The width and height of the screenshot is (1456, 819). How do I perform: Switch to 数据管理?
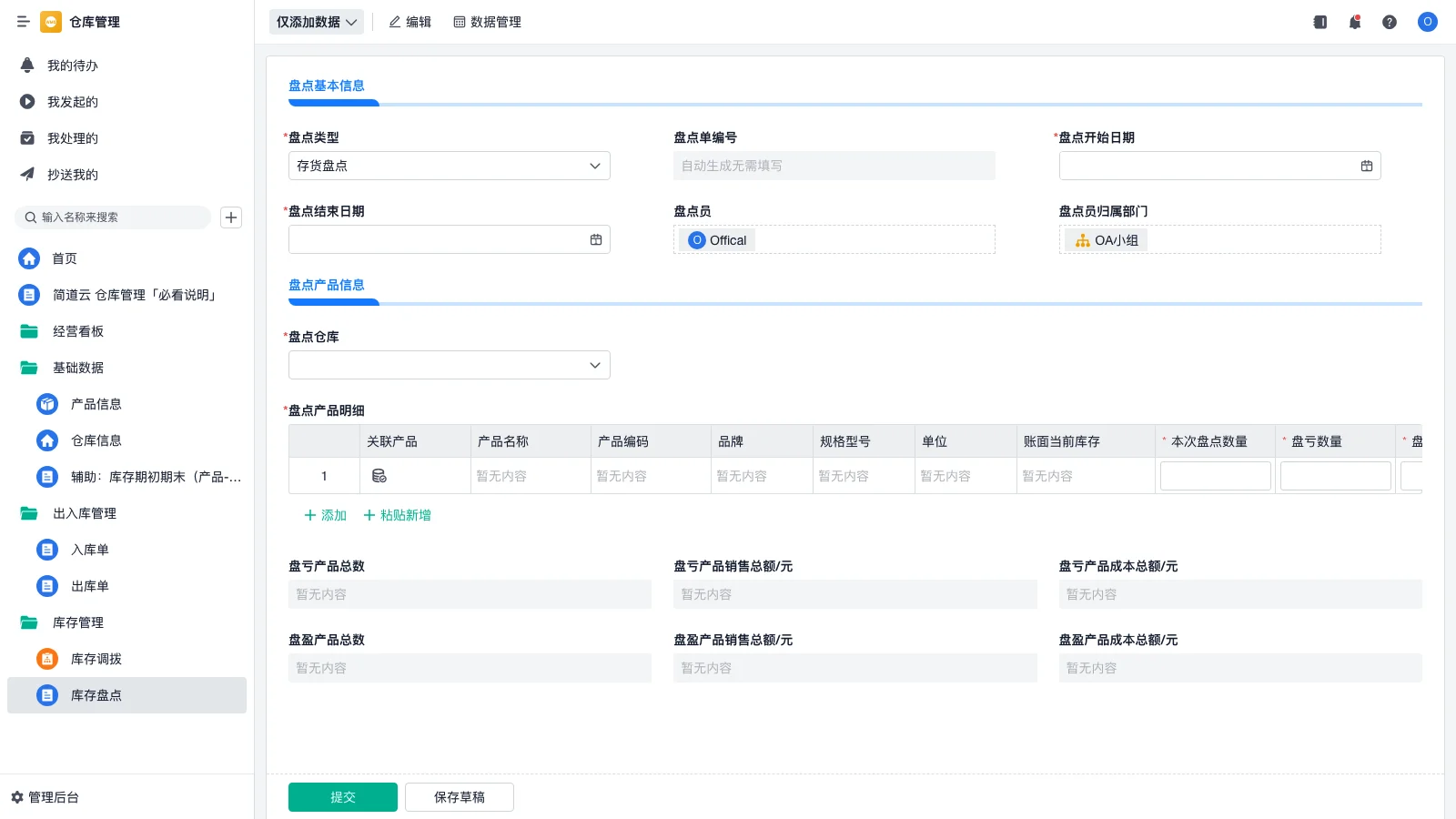[488, 22]
